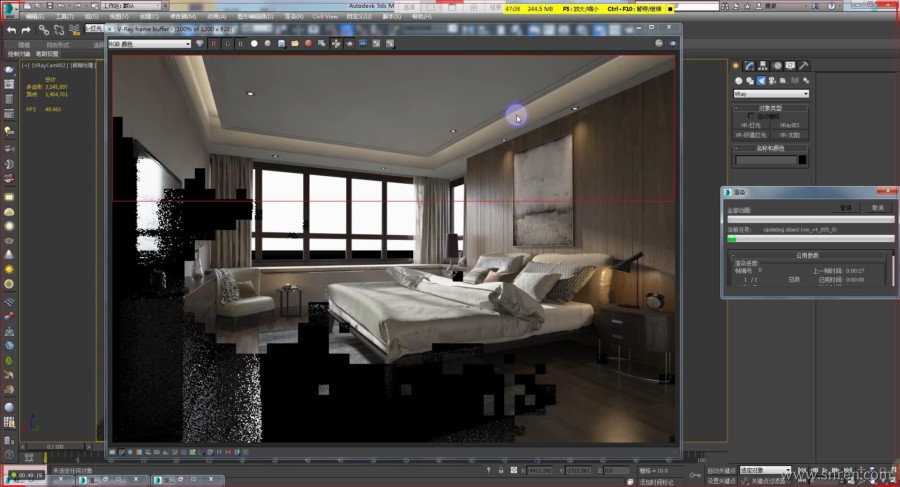Collapse the 公用参数 rollout in render dialog
This screenshot has width=900, height=487.
(x=808, y=255)
